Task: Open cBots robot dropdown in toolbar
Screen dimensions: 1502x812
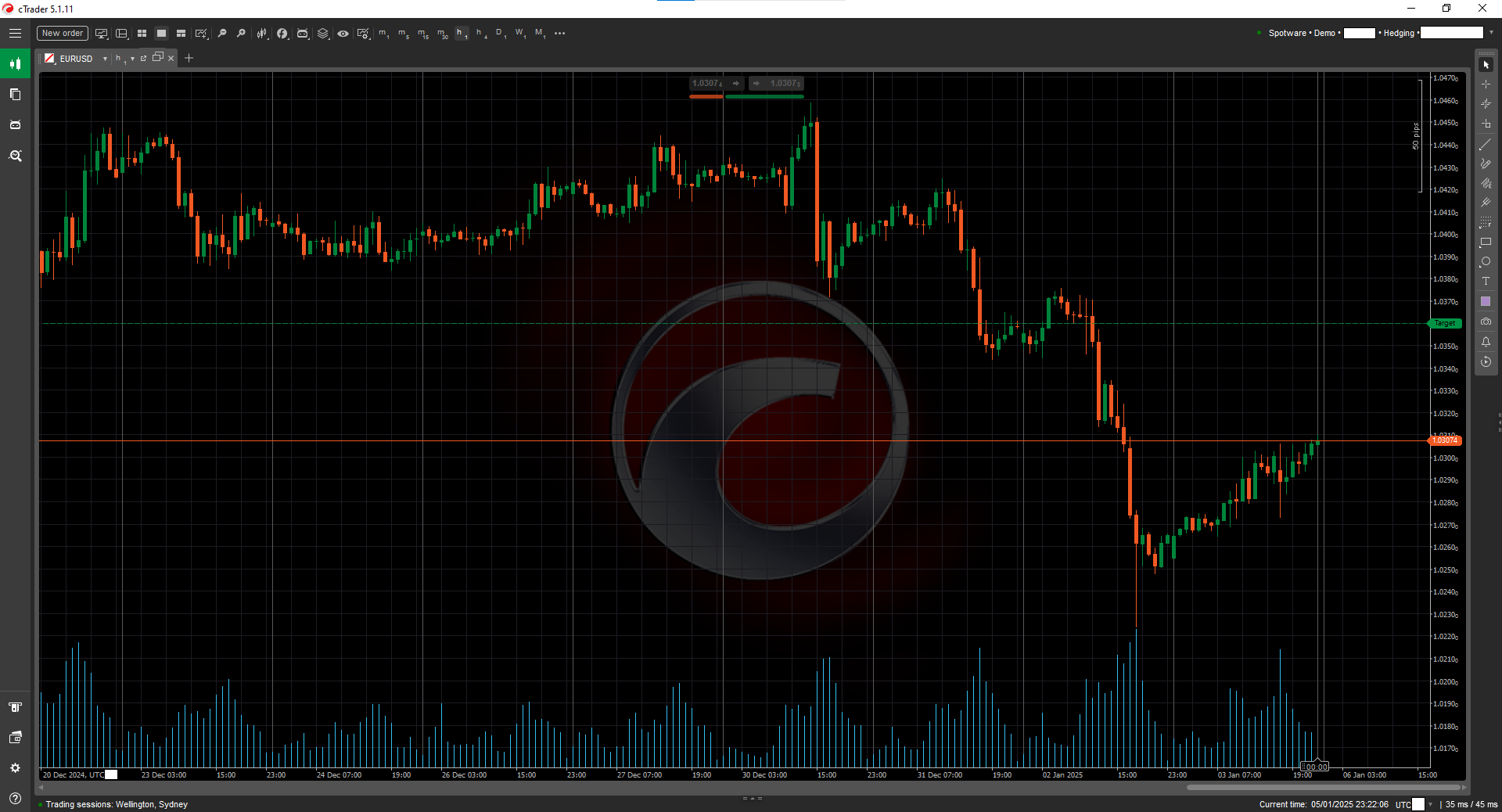Action: point(303,34)
